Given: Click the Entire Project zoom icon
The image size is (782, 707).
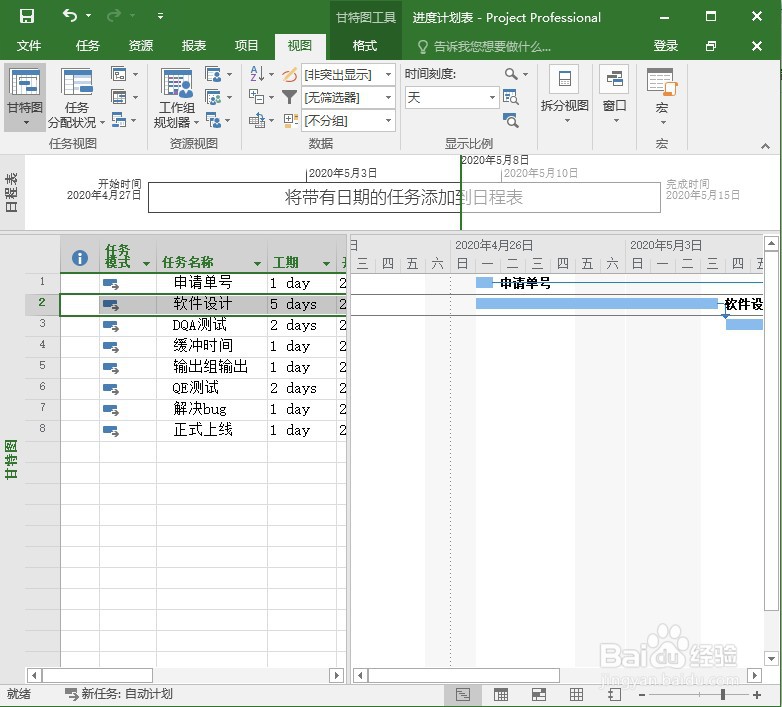Looking at the screenshot, I should (x=510, y=97).
